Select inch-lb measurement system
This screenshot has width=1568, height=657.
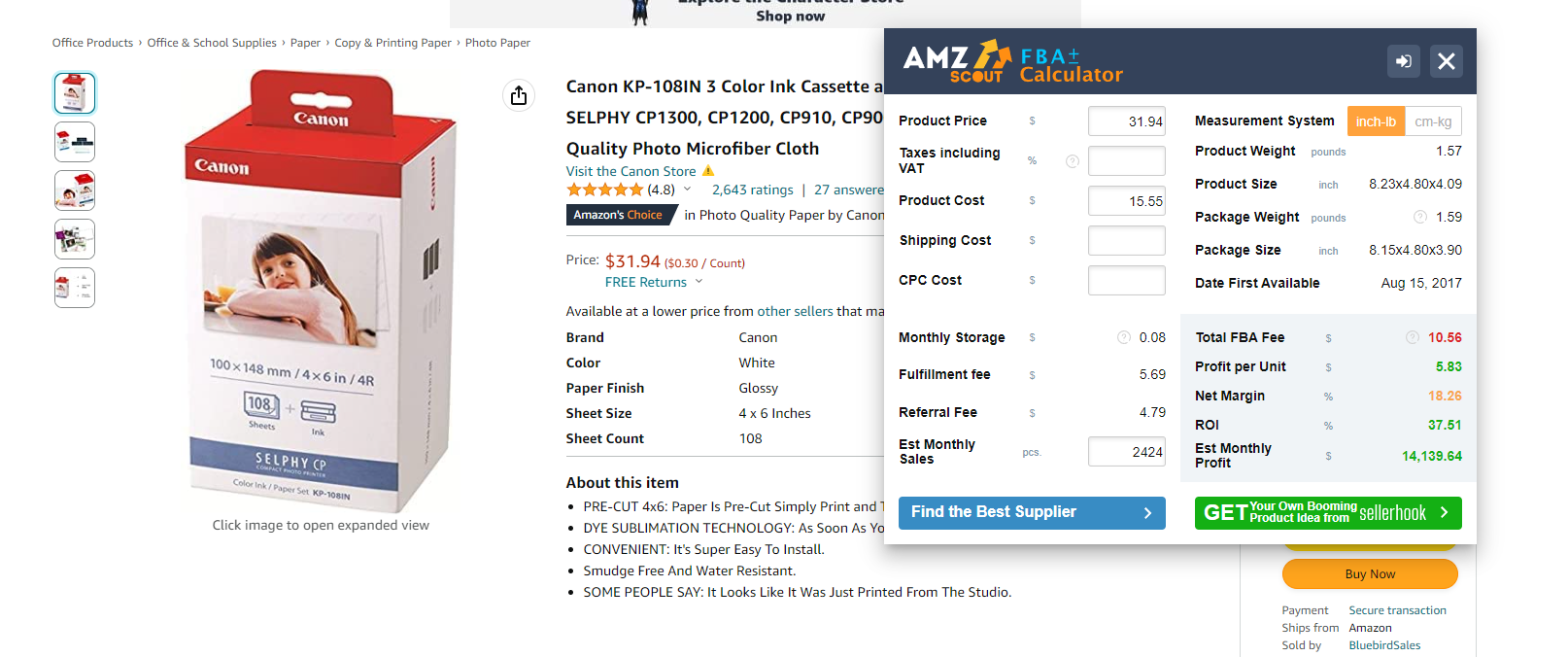click(x=1376, y=121)
